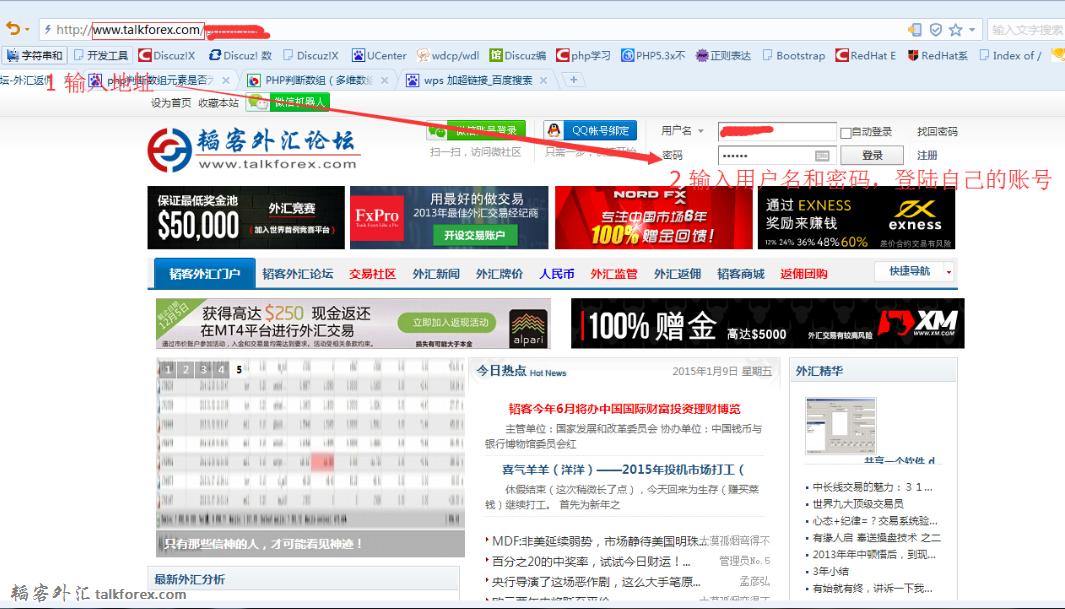Viewport: 1065px width, 609px height.
Task: Open article 世界九大顶级交易员
Action: tap(859, 504)
